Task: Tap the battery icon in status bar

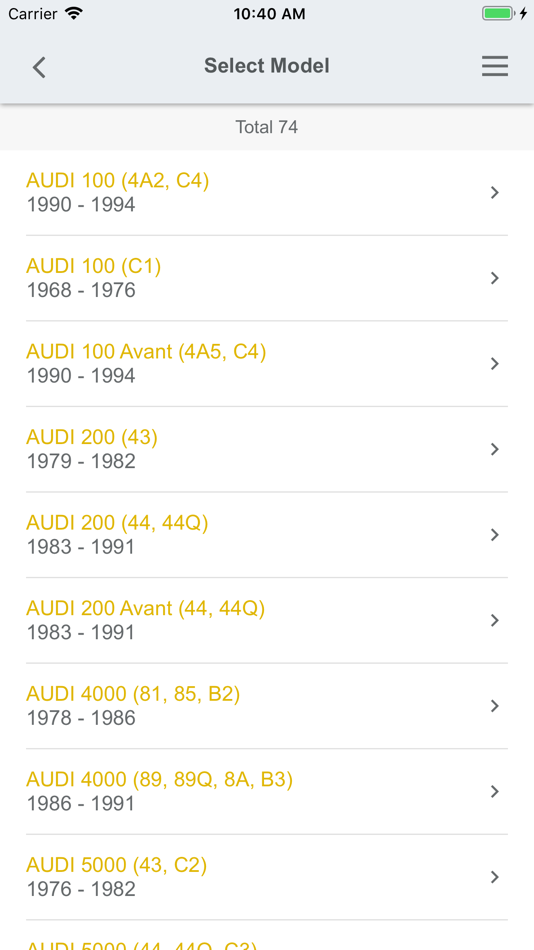Action: click(498, 13)
